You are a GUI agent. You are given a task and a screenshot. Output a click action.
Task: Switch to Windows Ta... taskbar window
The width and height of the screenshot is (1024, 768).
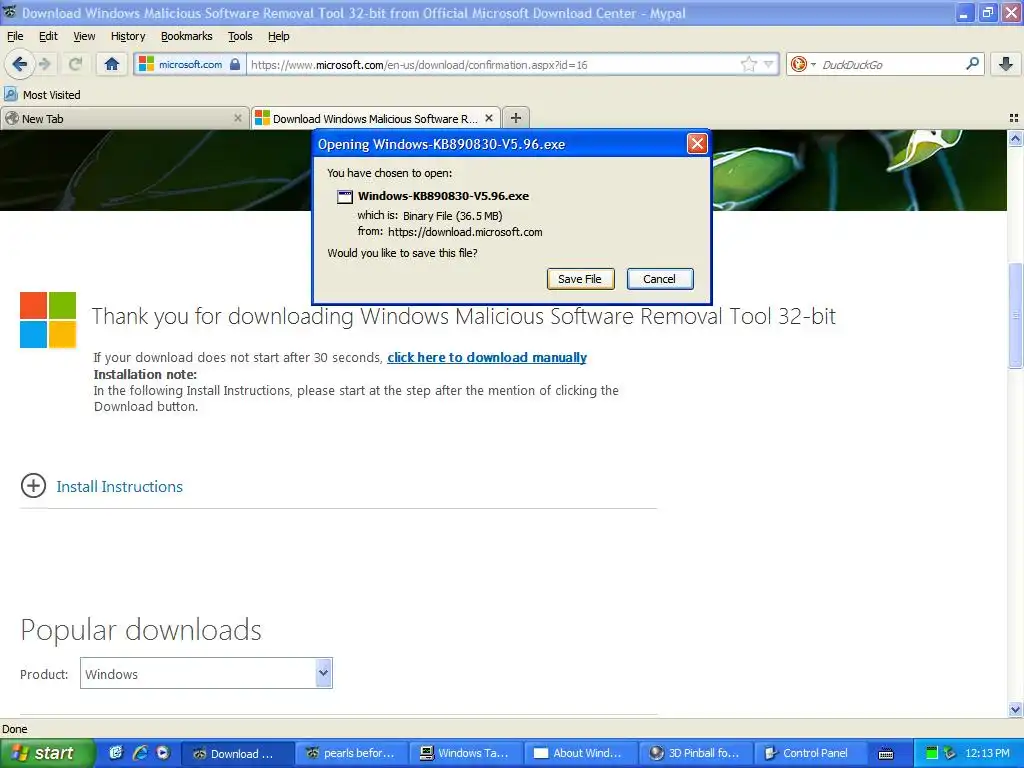pos(466,754)
